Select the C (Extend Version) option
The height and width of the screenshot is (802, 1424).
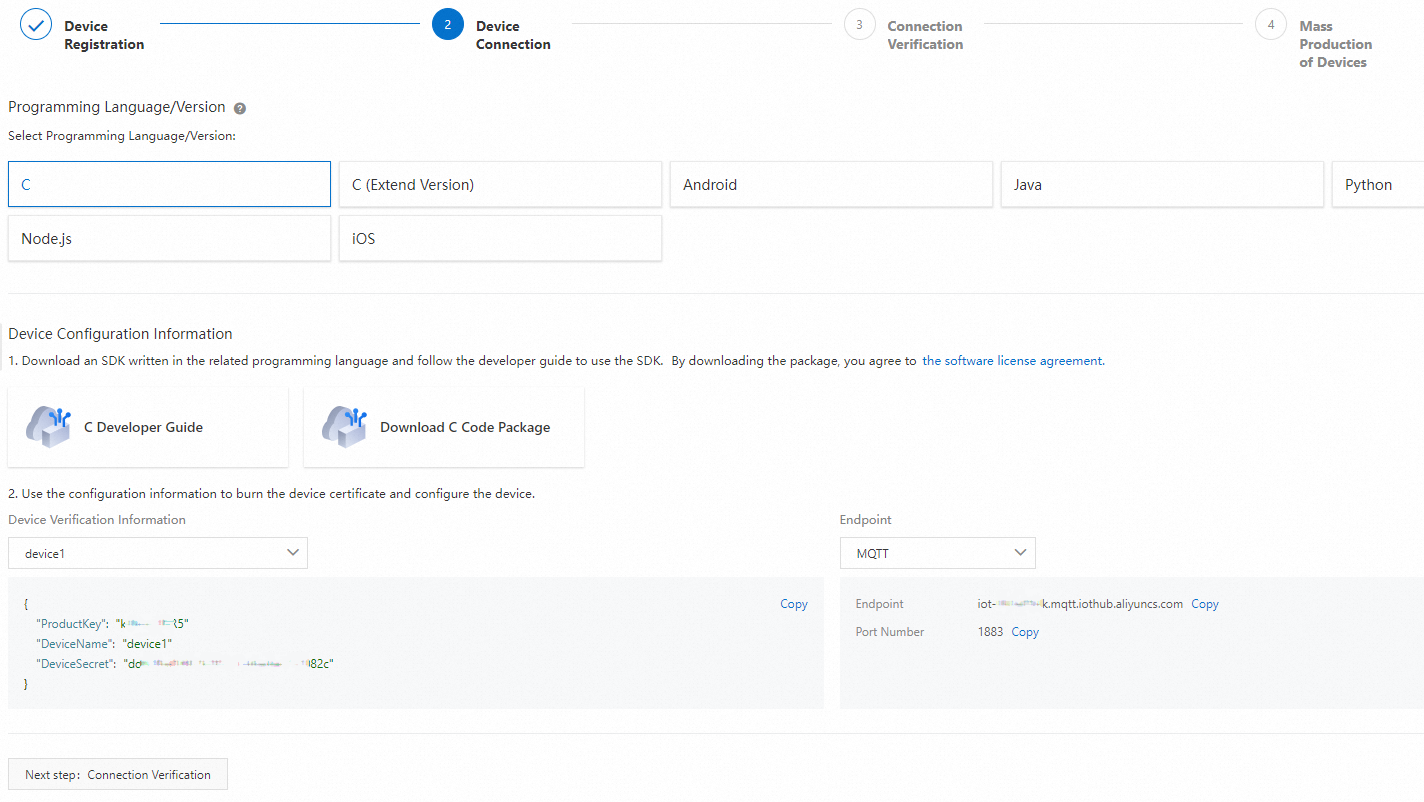click(500, 184)
